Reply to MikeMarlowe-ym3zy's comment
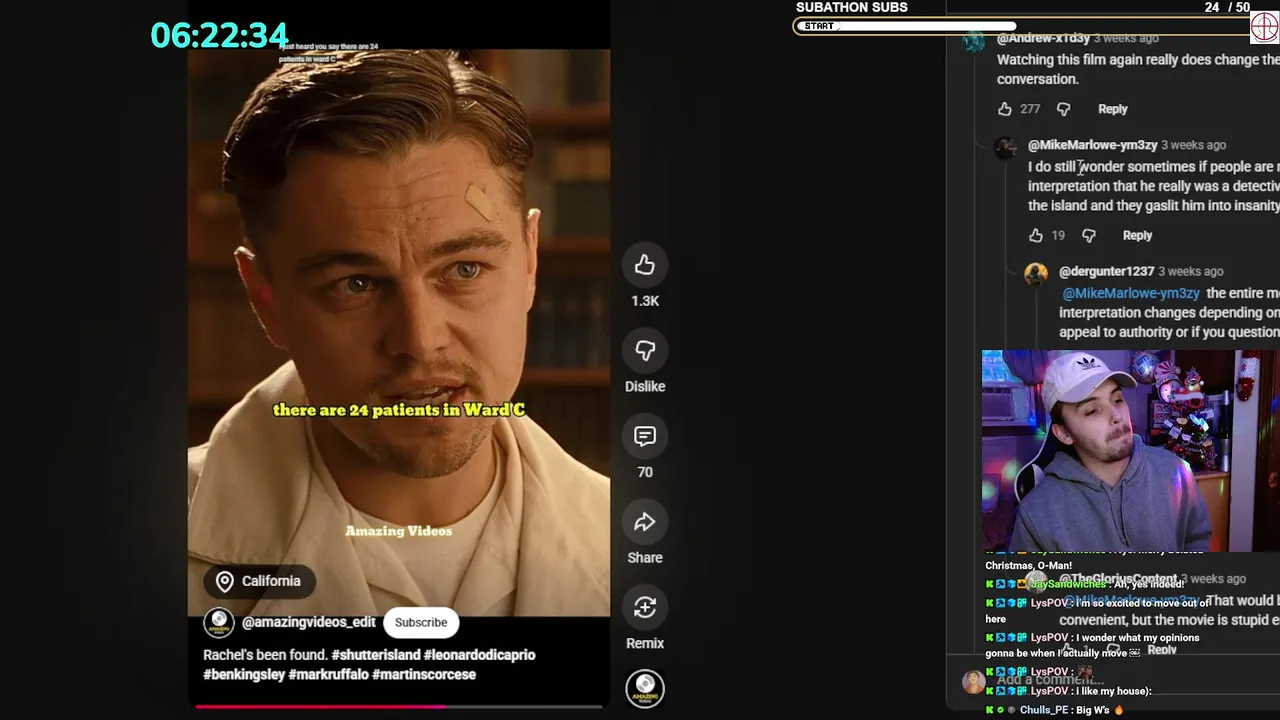 coord(1137,235)
